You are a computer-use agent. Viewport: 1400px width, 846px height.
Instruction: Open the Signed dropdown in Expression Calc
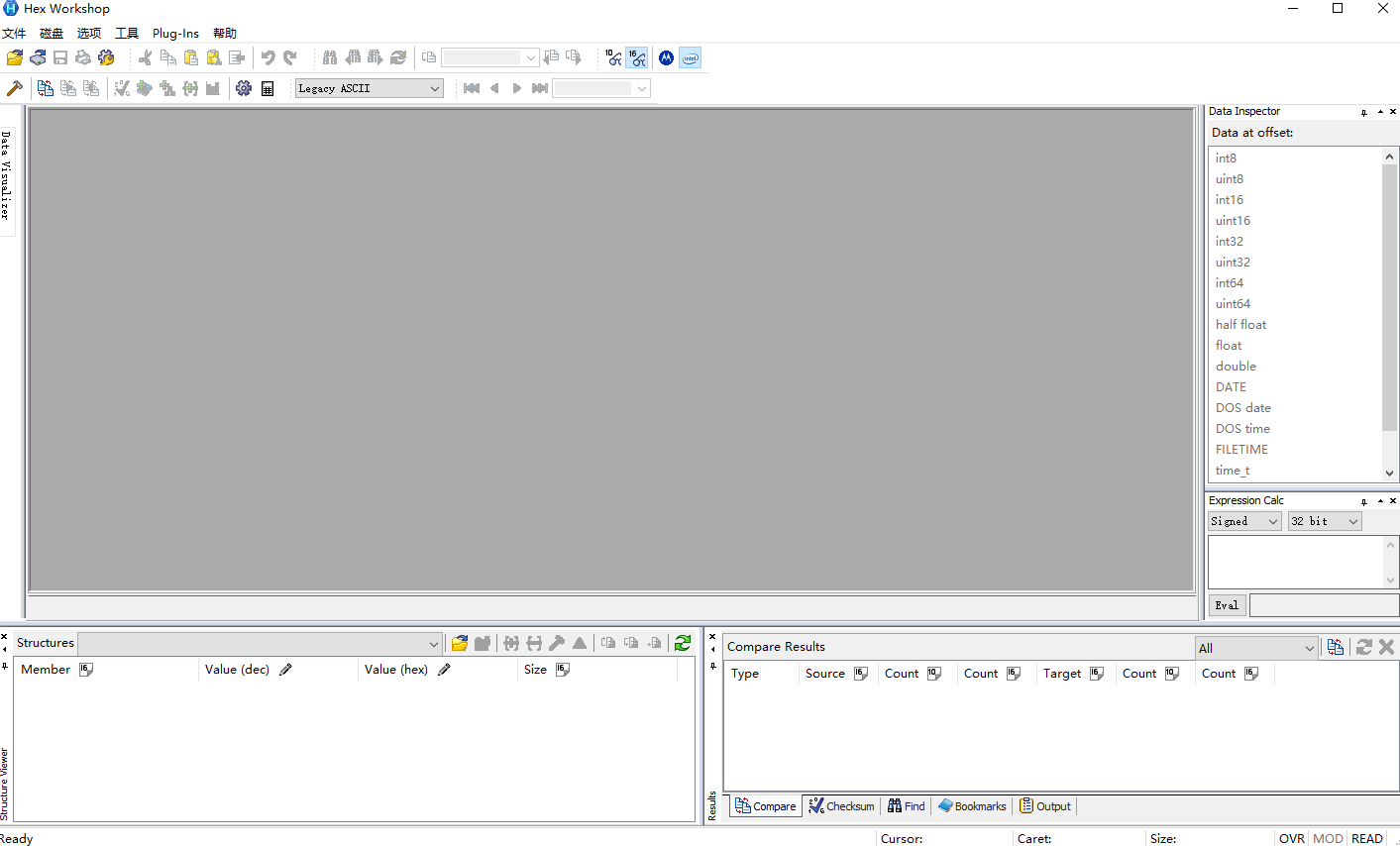1244,521
